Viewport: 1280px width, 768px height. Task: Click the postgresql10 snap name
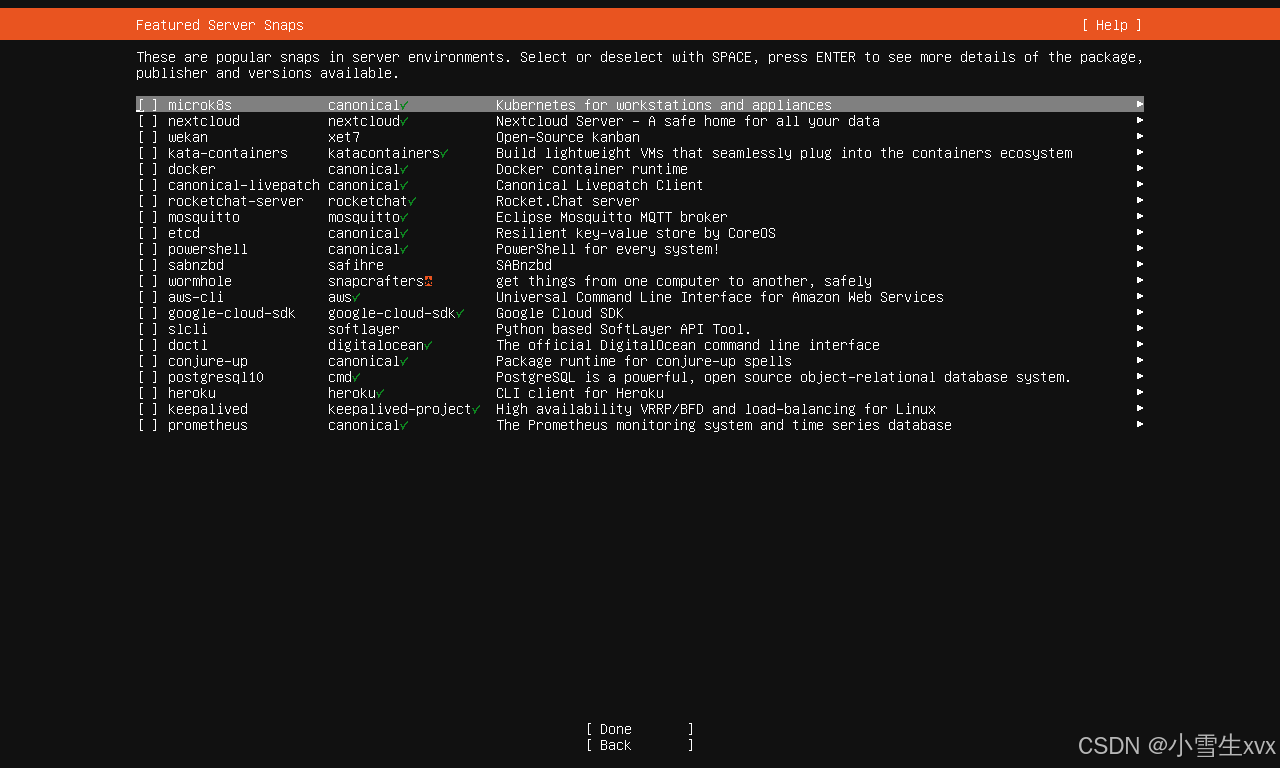(216, 377)
